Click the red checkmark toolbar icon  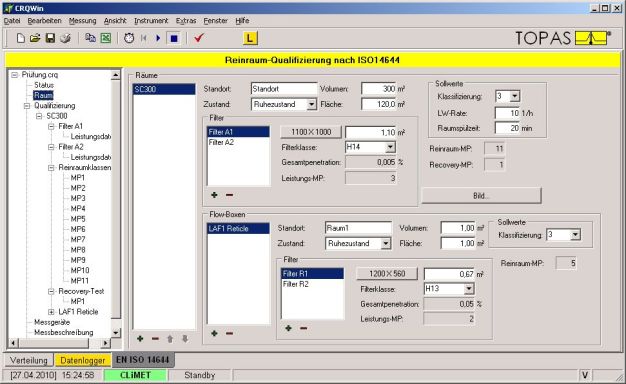click(199, 38)
